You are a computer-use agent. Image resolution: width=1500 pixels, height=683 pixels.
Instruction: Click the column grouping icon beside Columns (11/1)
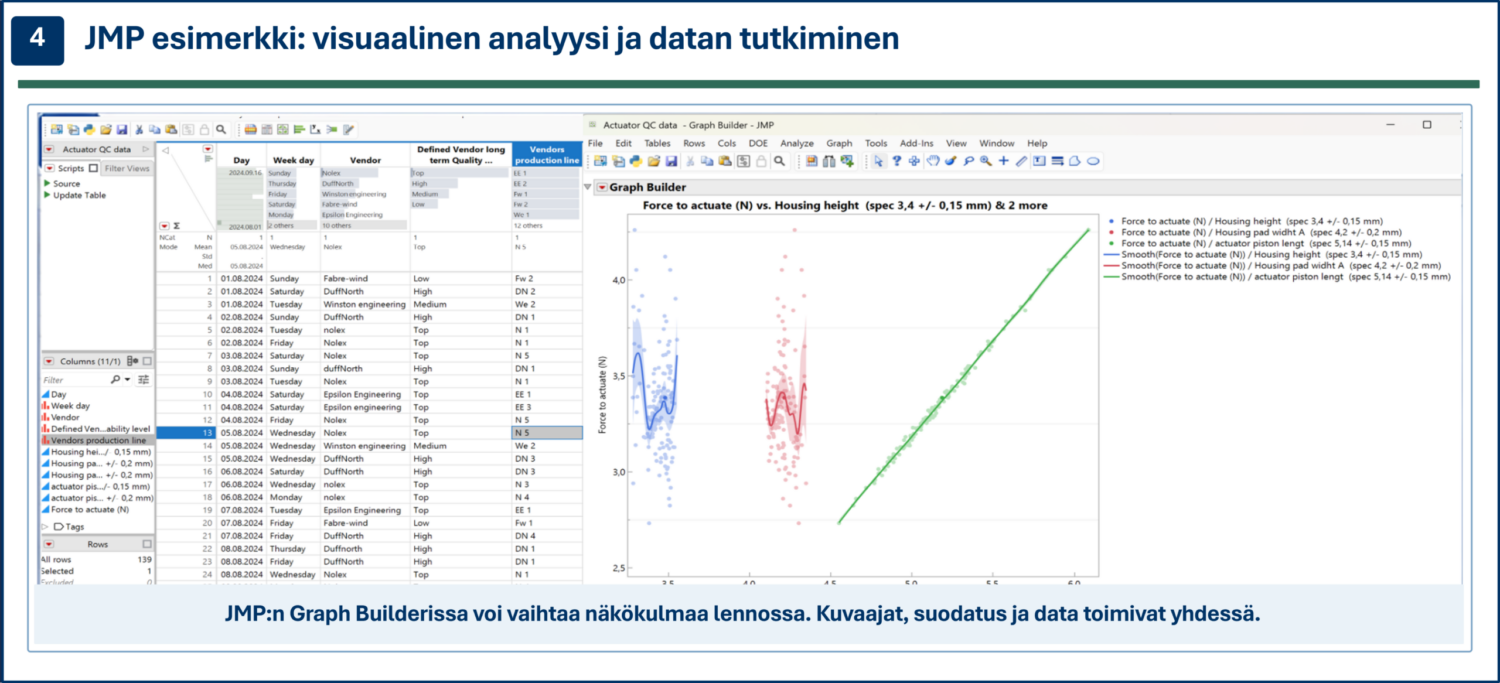pos(132,361)
